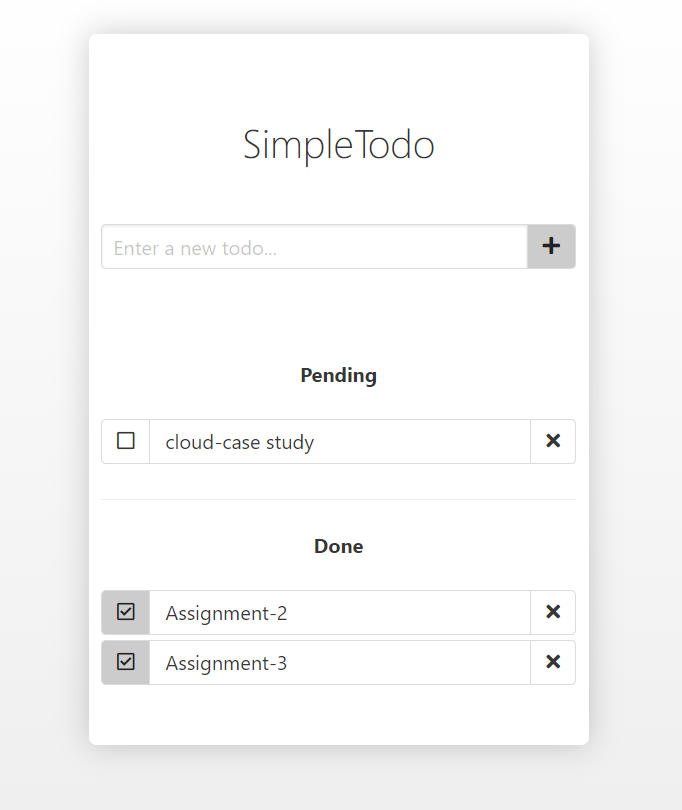Focus the 'Enter a new todo...' field
This screenshot has height=810, width=682.
[314, 246]
